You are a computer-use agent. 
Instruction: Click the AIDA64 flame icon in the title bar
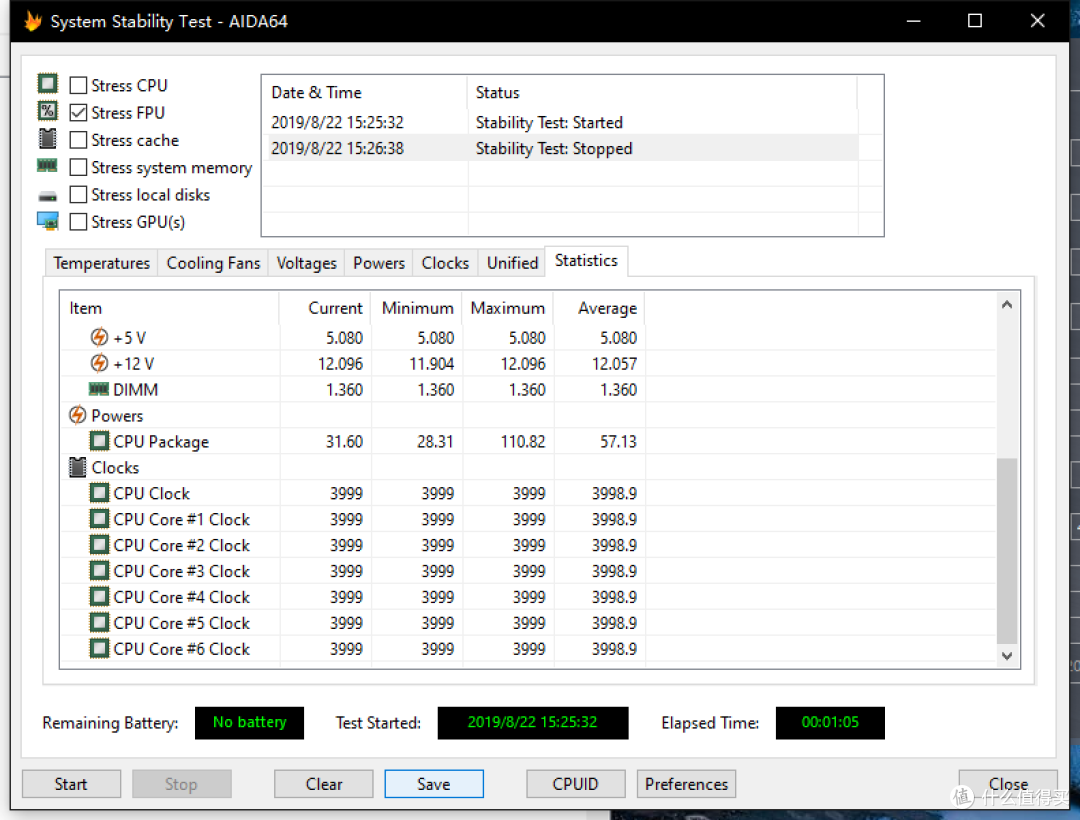(x=33, y=21)
